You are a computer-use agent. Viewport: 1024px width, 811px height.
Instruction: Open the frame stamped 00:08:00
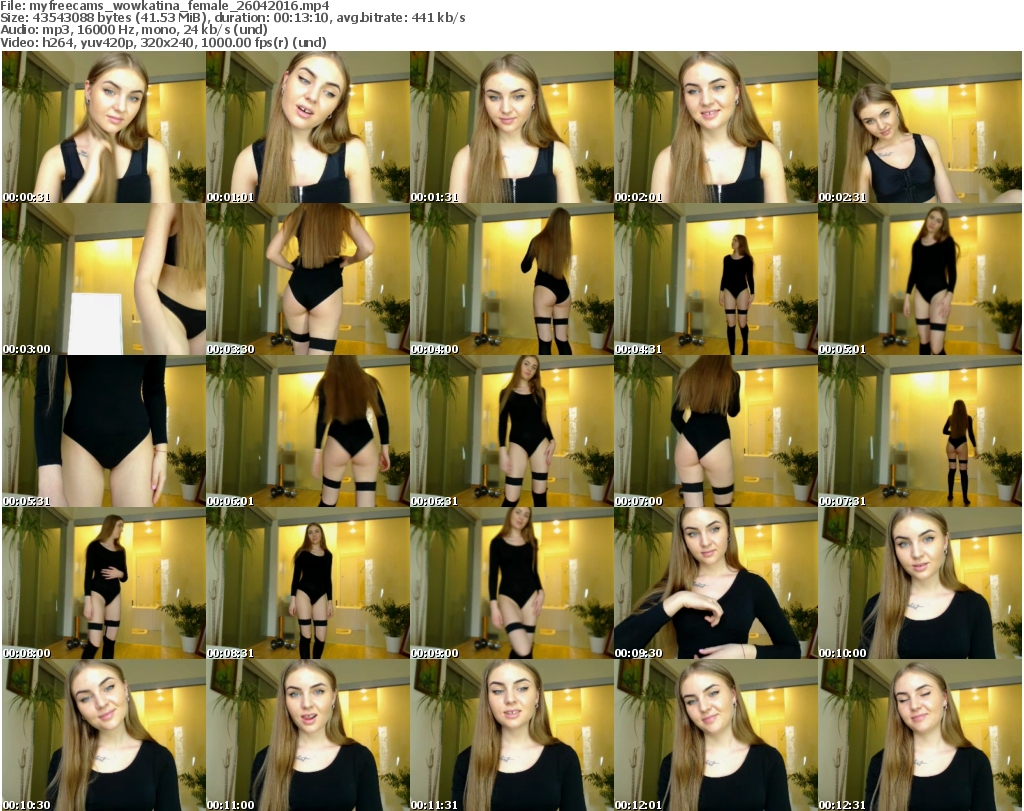[x=104, y=583]
